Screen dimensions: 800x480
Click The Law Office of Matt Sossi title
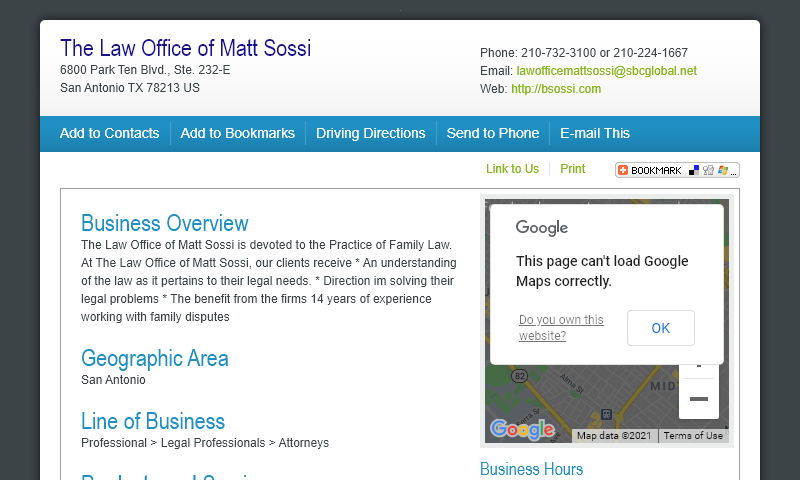(x=185, y=48)
